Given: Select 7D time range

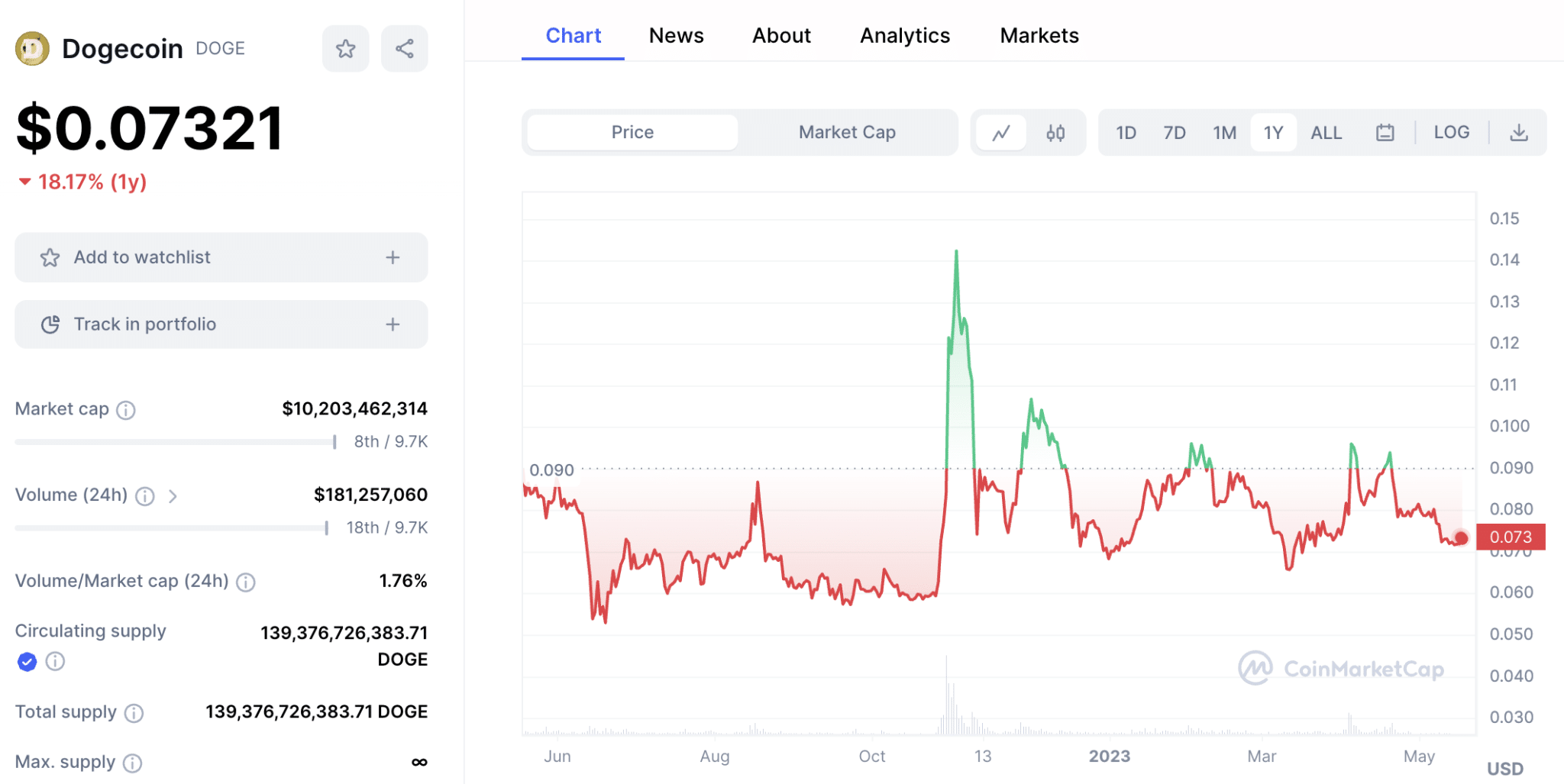Looking at the screenshot, I should tap(1175, 133).
